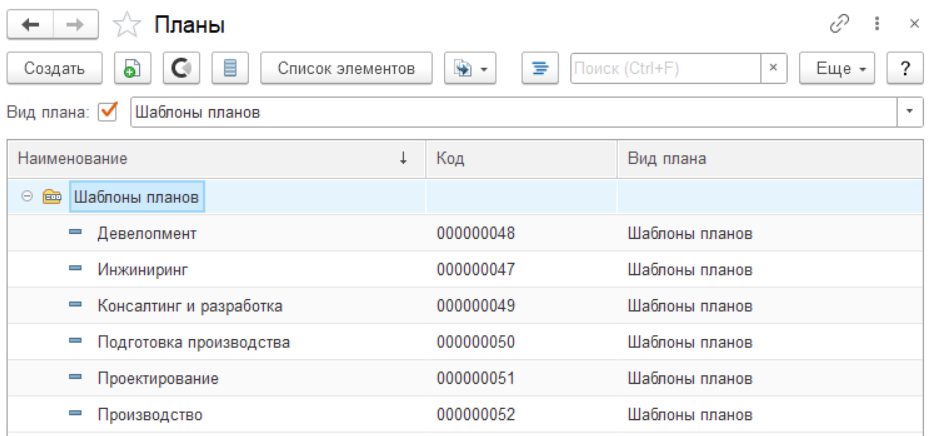
Task: Collapse the Шаблоны планов folder
Action: [x=27, y=197]
